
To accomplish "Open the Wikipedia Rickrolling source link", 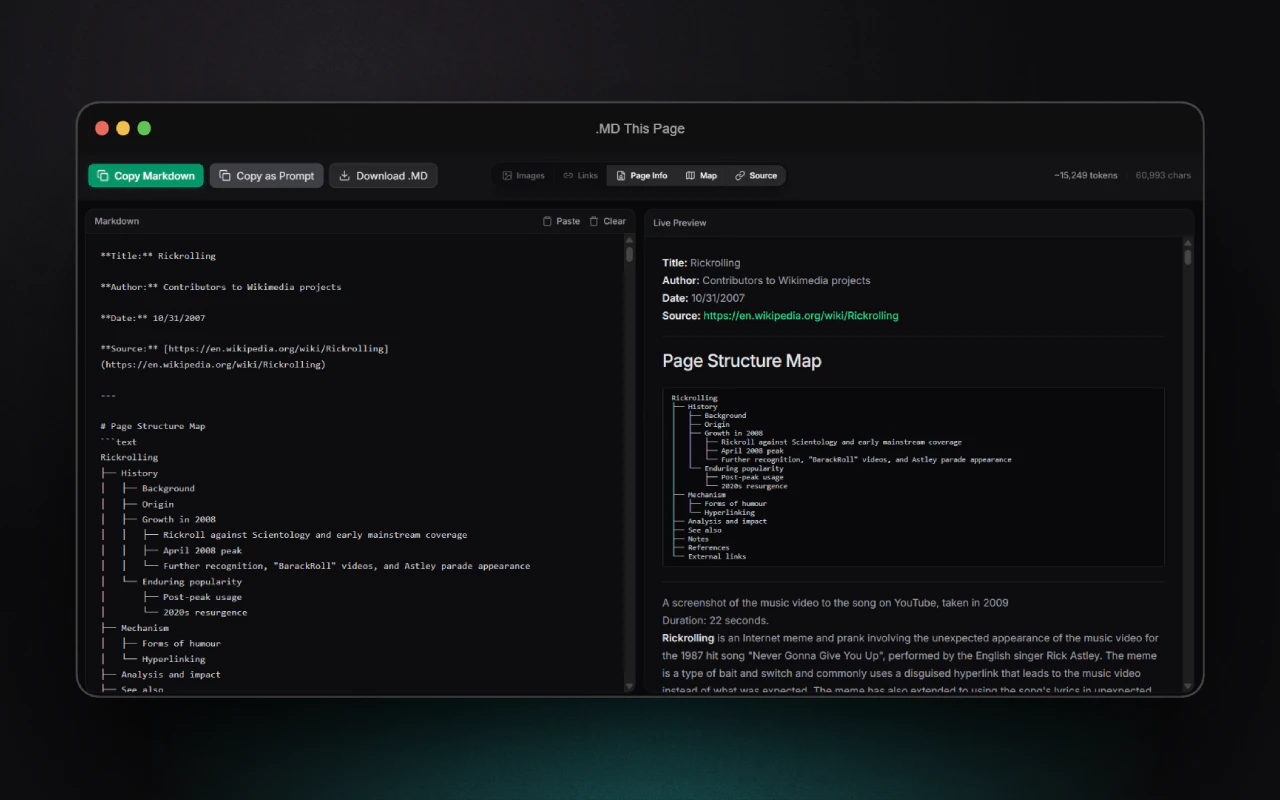I will tap(800, 316).
